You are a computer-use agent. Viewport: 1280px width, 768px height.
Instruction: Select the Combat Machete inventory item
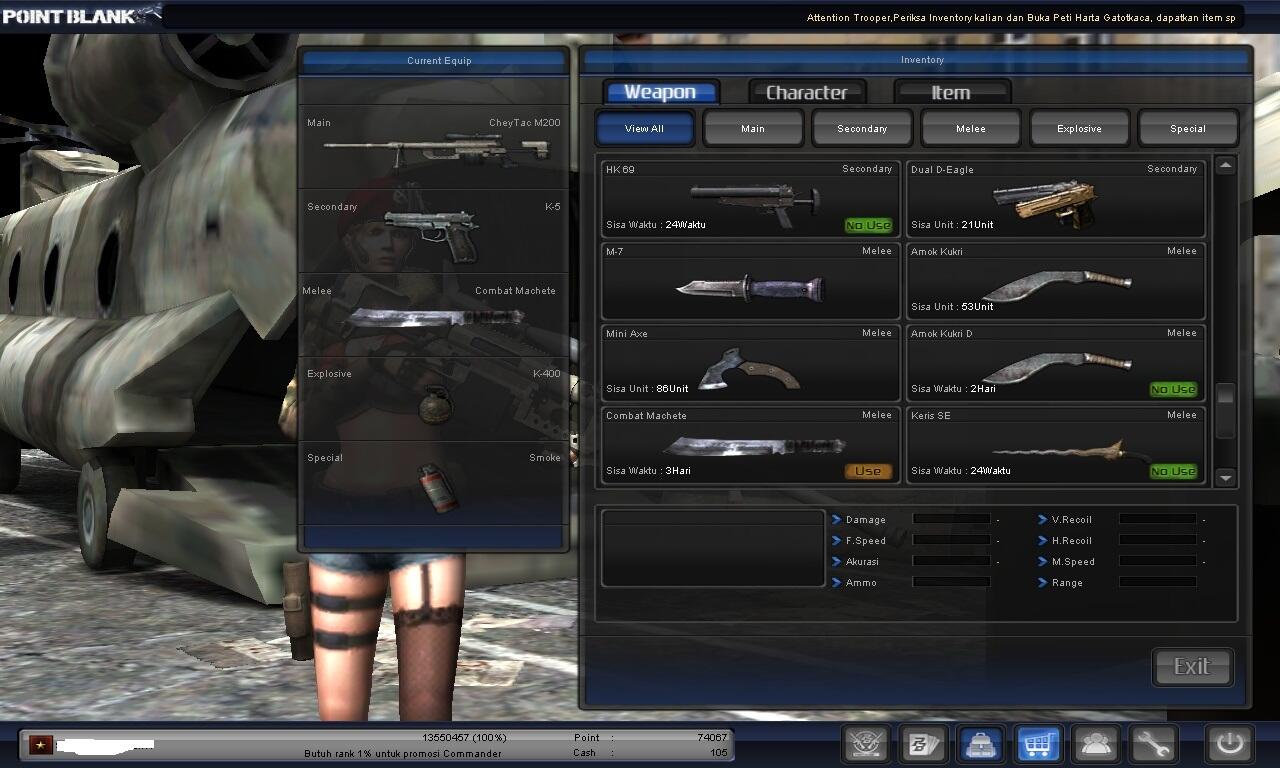coord(750,445)
